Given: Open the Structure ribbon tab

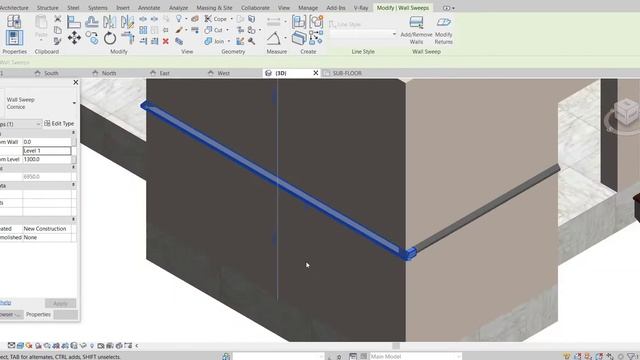Looking at the screenshot, I should (x=48, y=8).
